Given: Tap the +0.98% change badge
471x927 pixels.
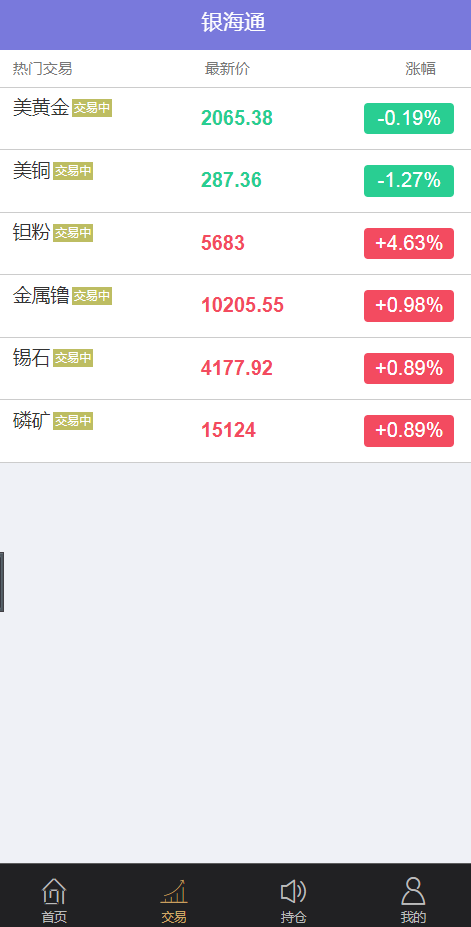Looking at the screenshot, I should (409, 306).
